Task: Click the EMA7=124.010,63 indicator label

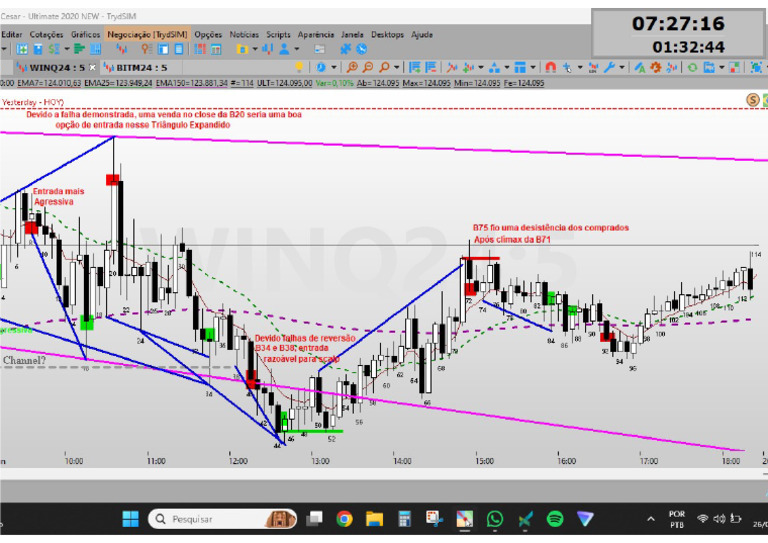Action: click(x=49, y=83)
